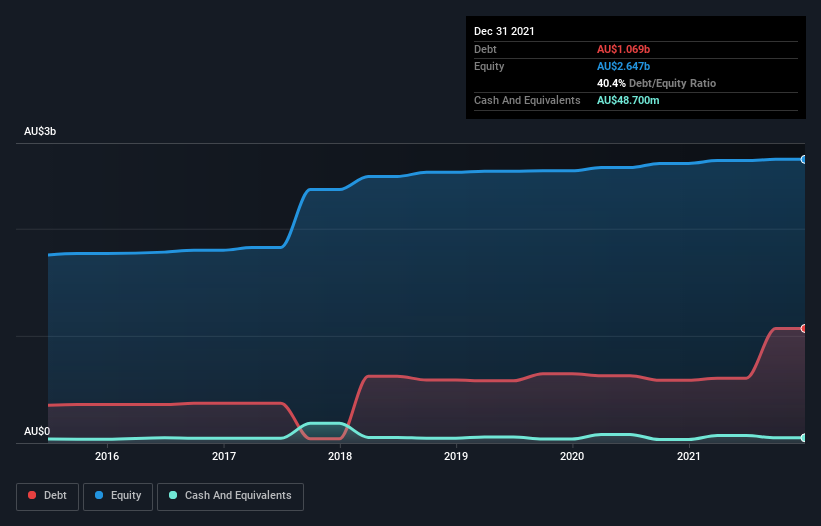Click the 40.4% Debt/Equity Ratio text
The image size is (821, 526).
click(x=657, y=83)
